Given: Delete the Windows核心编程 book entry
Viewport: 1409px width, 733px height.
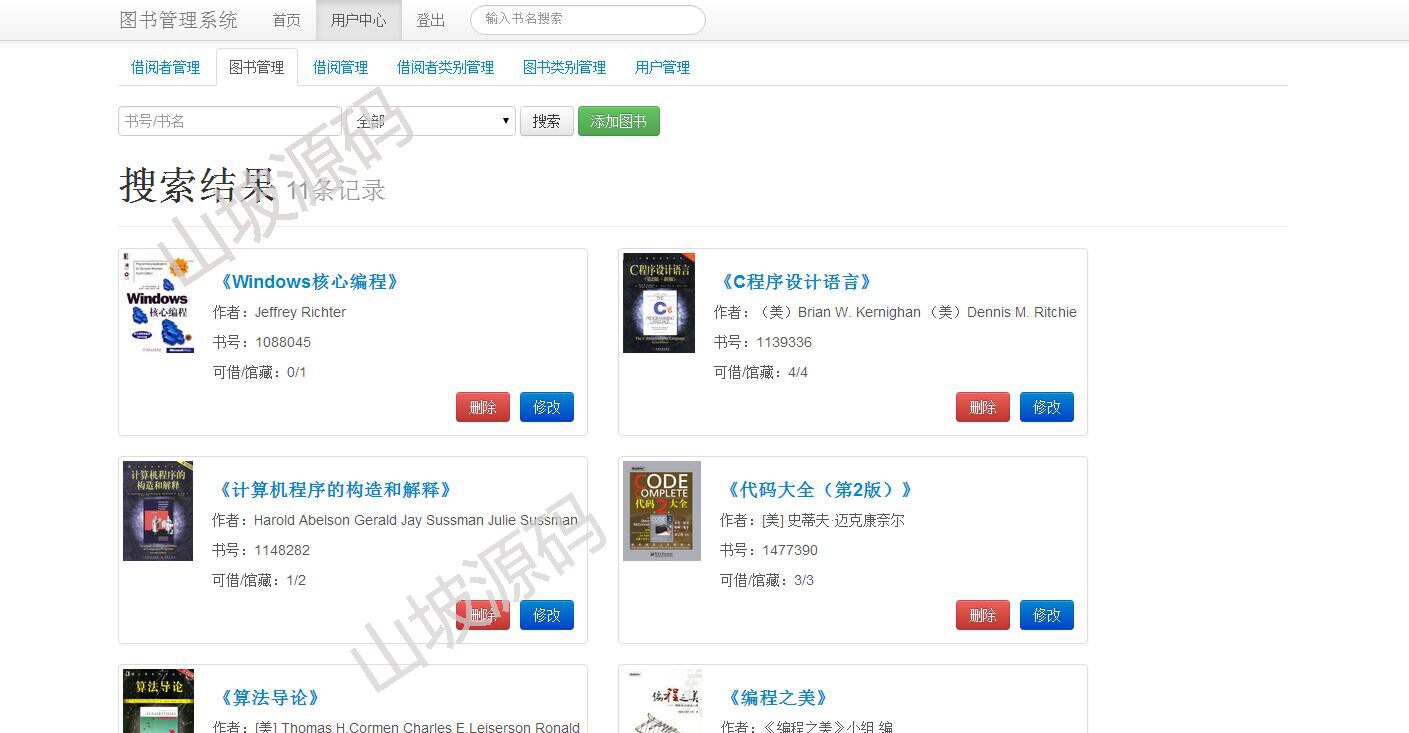Looking at the screenshot, I should coord(483,407).
